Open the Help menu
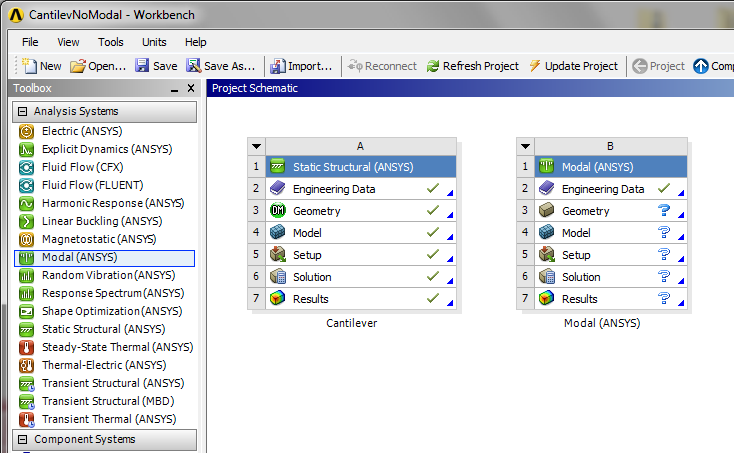The width and height of the screenshot is (734, 453). coord(195,42)
